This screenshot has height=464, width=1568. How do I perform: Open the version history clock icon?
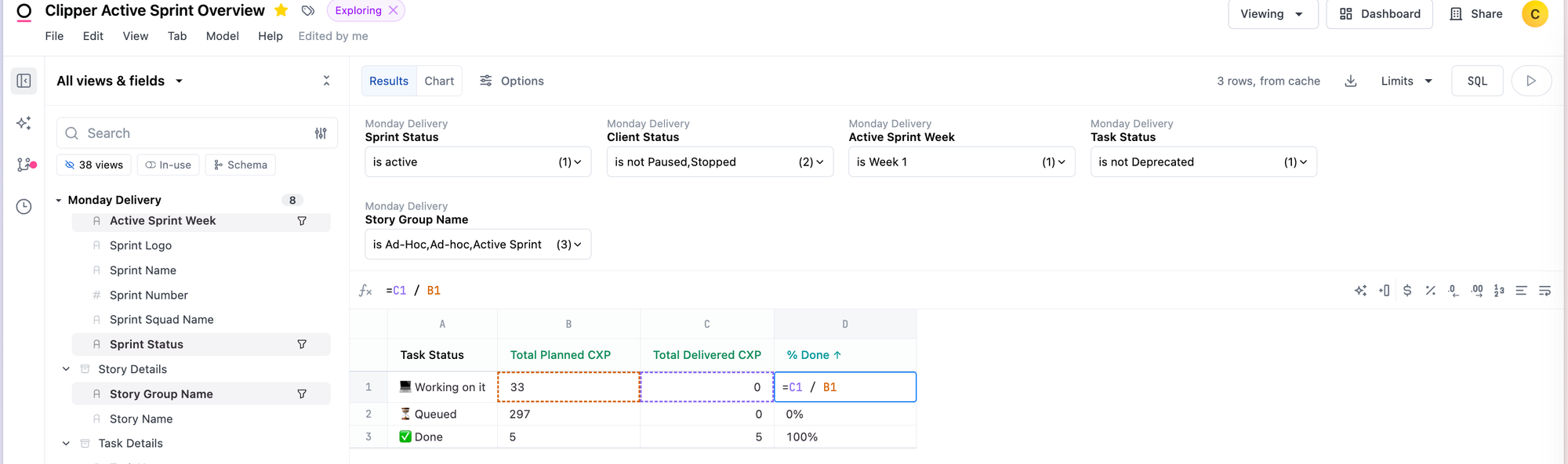pyautogui.click(x=24, y=207)
